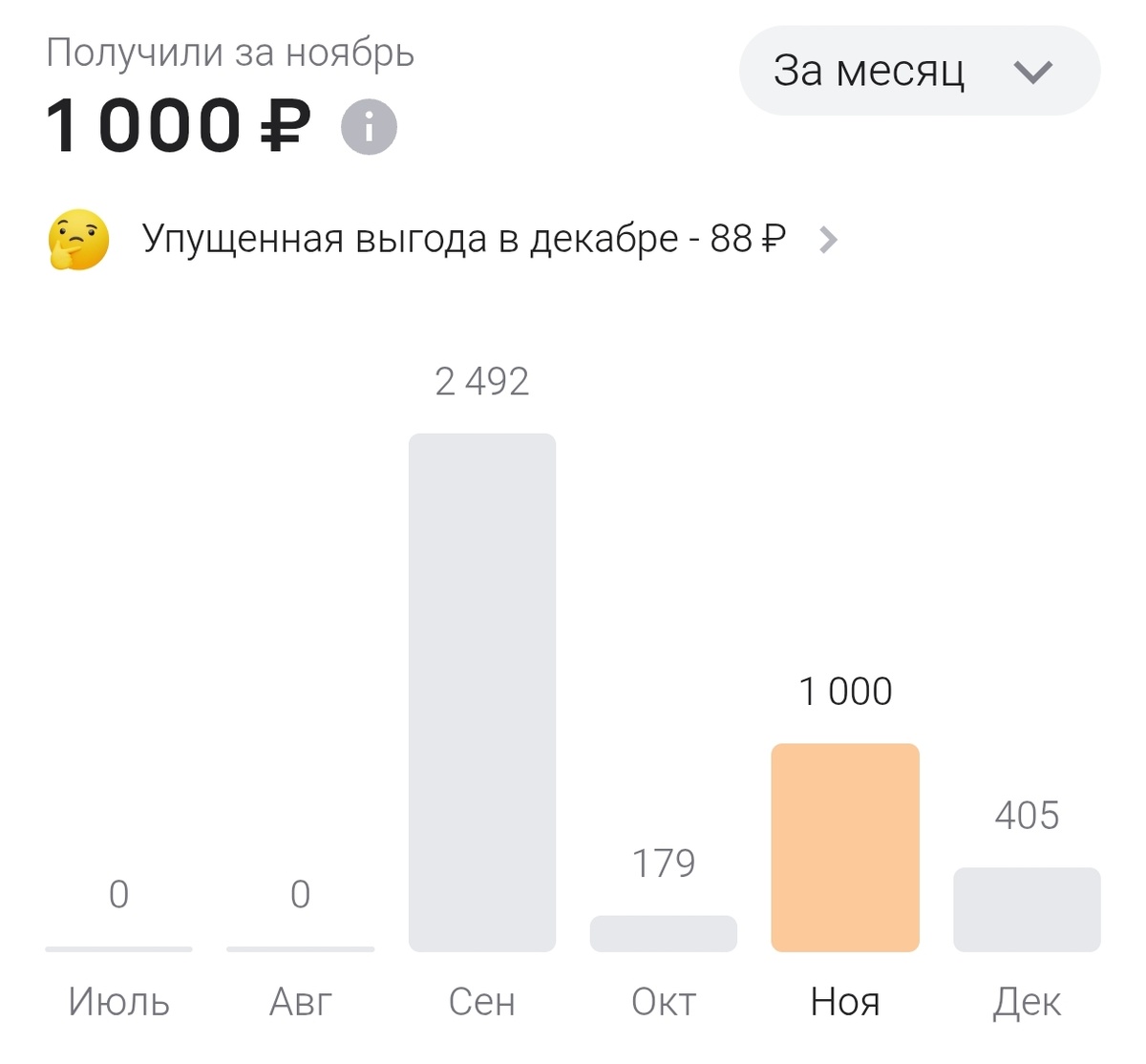
Task: Click the info icon next to 1 000 ₽
Action: click(370, 125)
